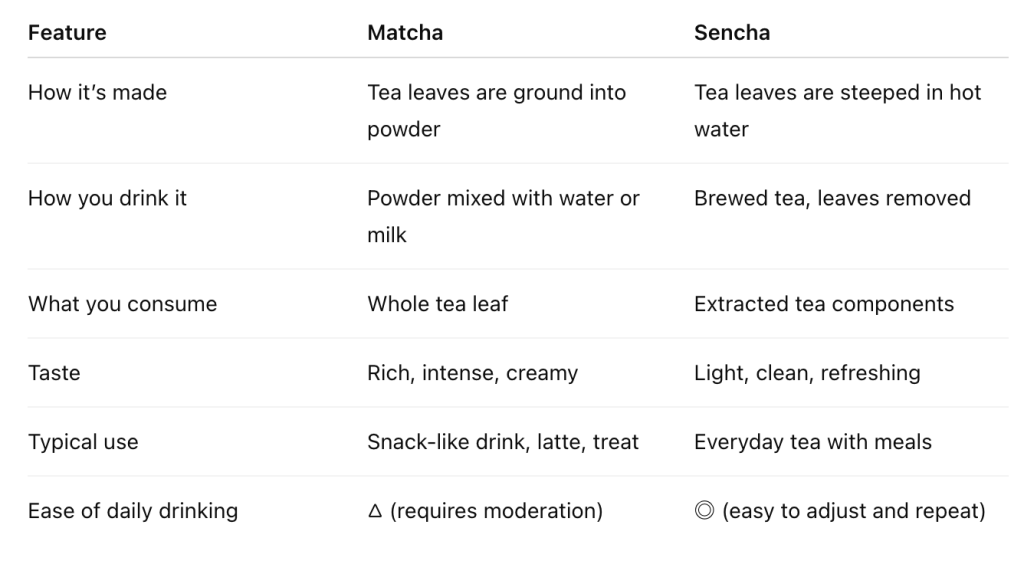Click the "How it's made" row label
Image resolution: width=1024 pixels, height=561 pixels.
click(x=97, y=93)
